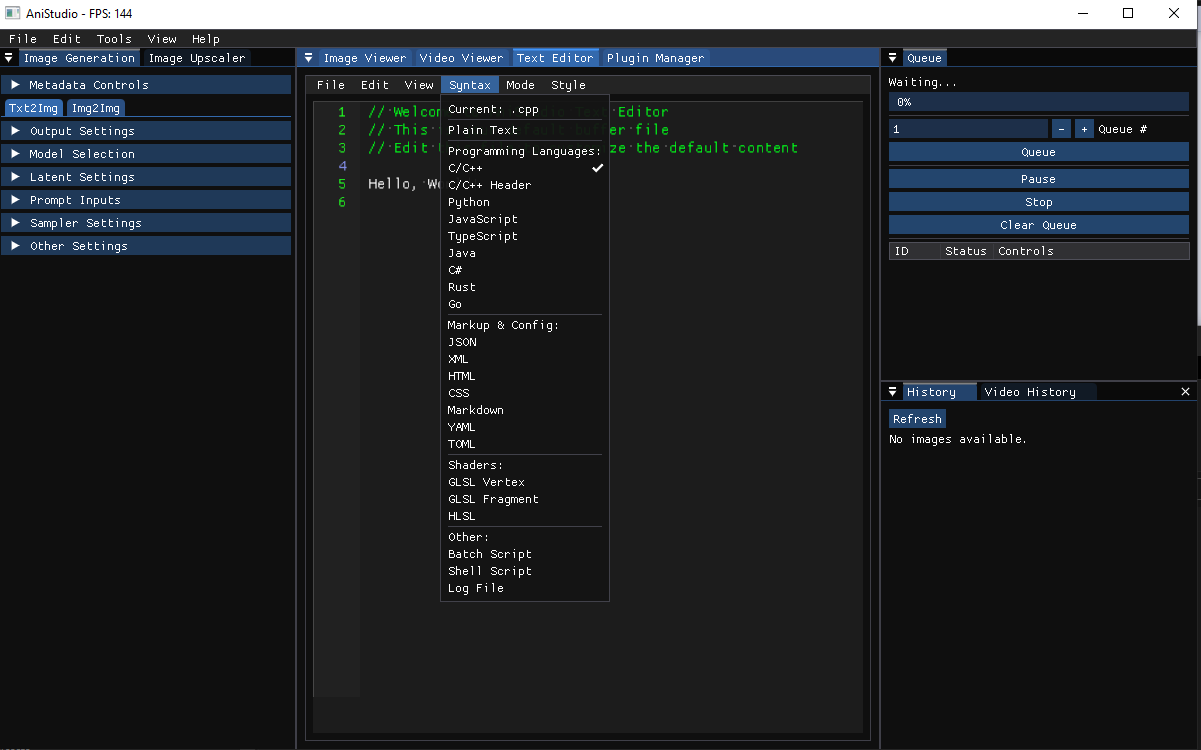
Task: Choose HTML syntax highlighting
Action: (525, 376)
